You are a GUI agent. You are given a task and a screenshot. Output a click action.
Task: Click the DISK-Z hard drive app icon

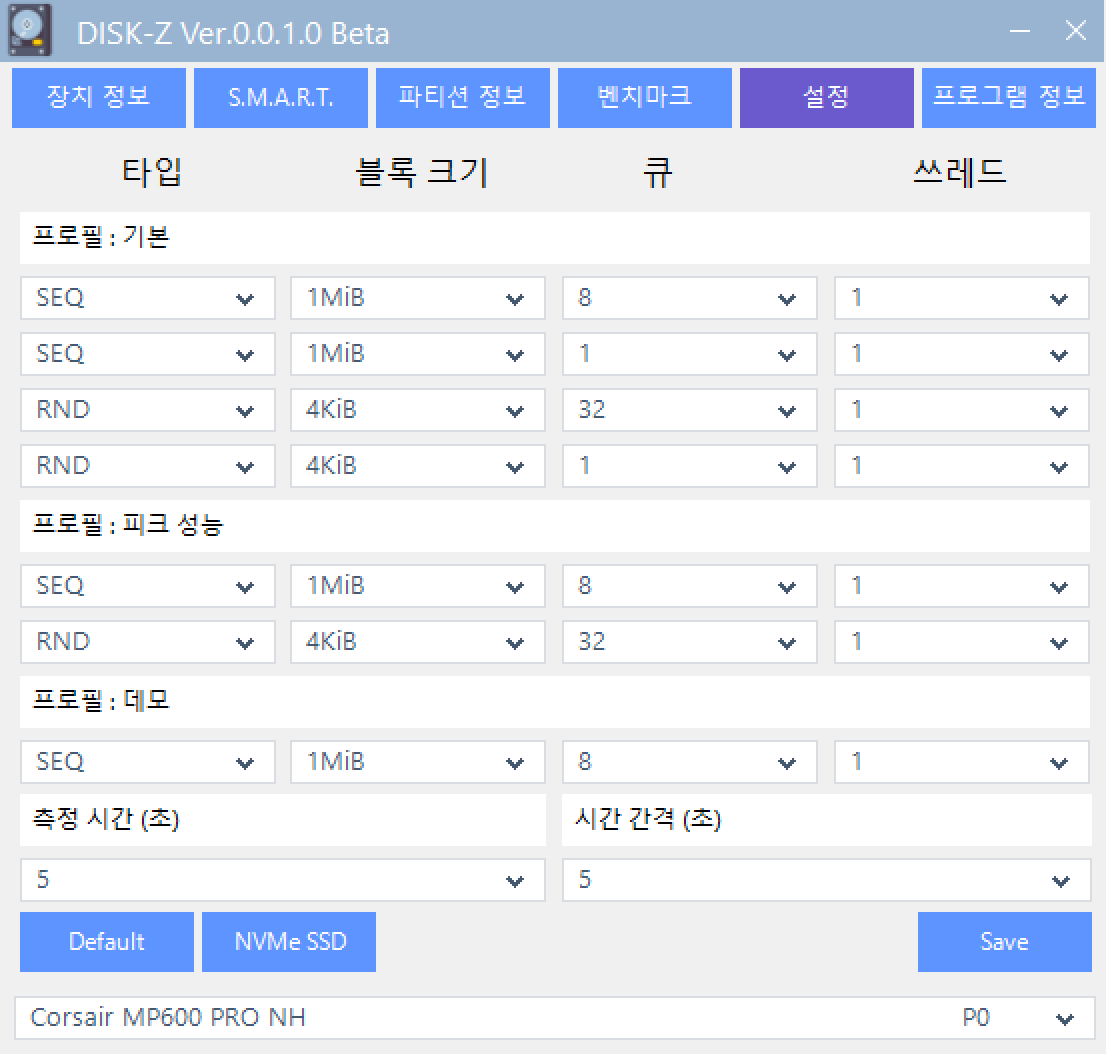click(x=30, y=30)
